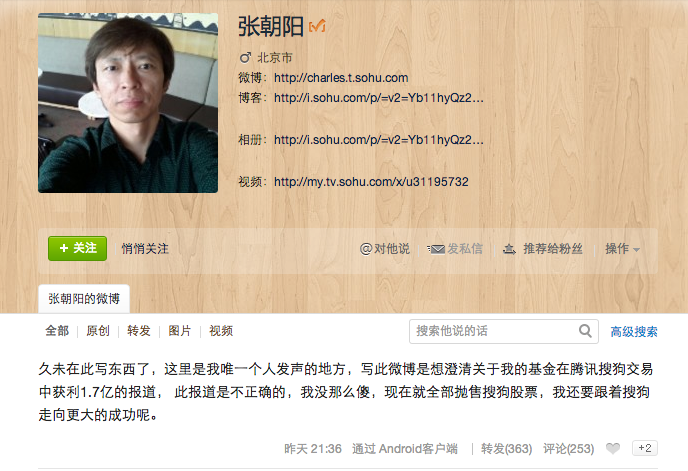688x471 pixels.
Task: Click the envelope 发私信 icon
Action: (x=436, y=249)
